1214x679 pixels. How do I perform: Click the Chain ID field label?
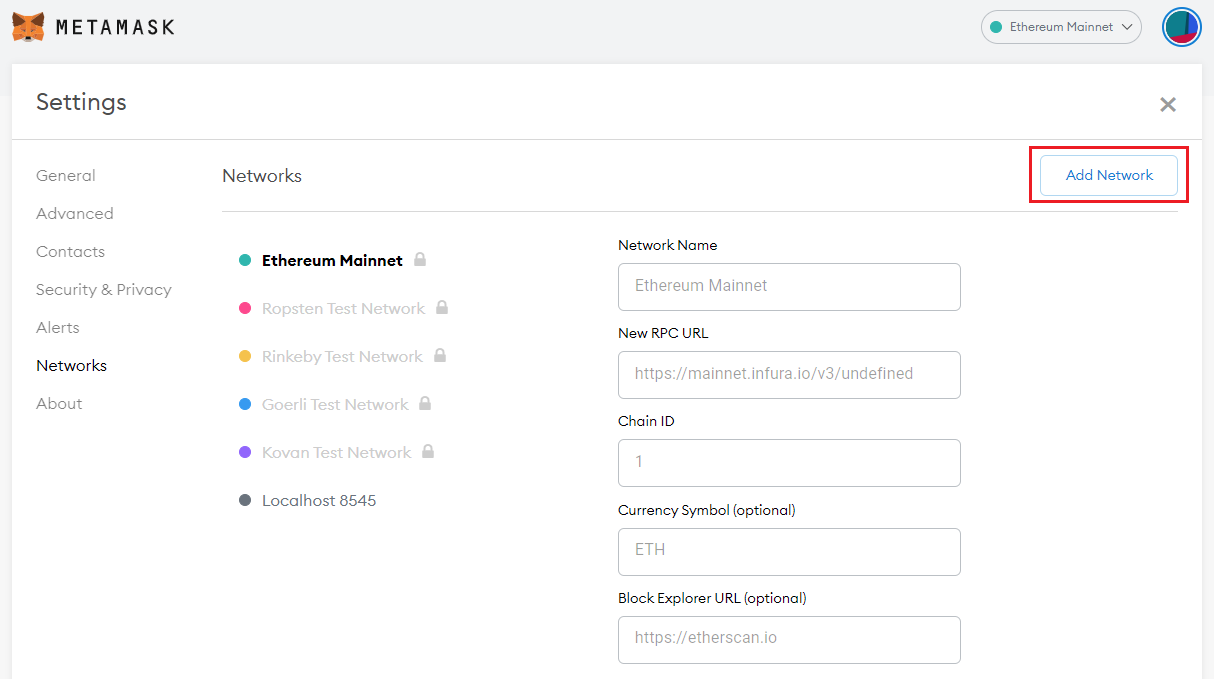tap(646, 421)
